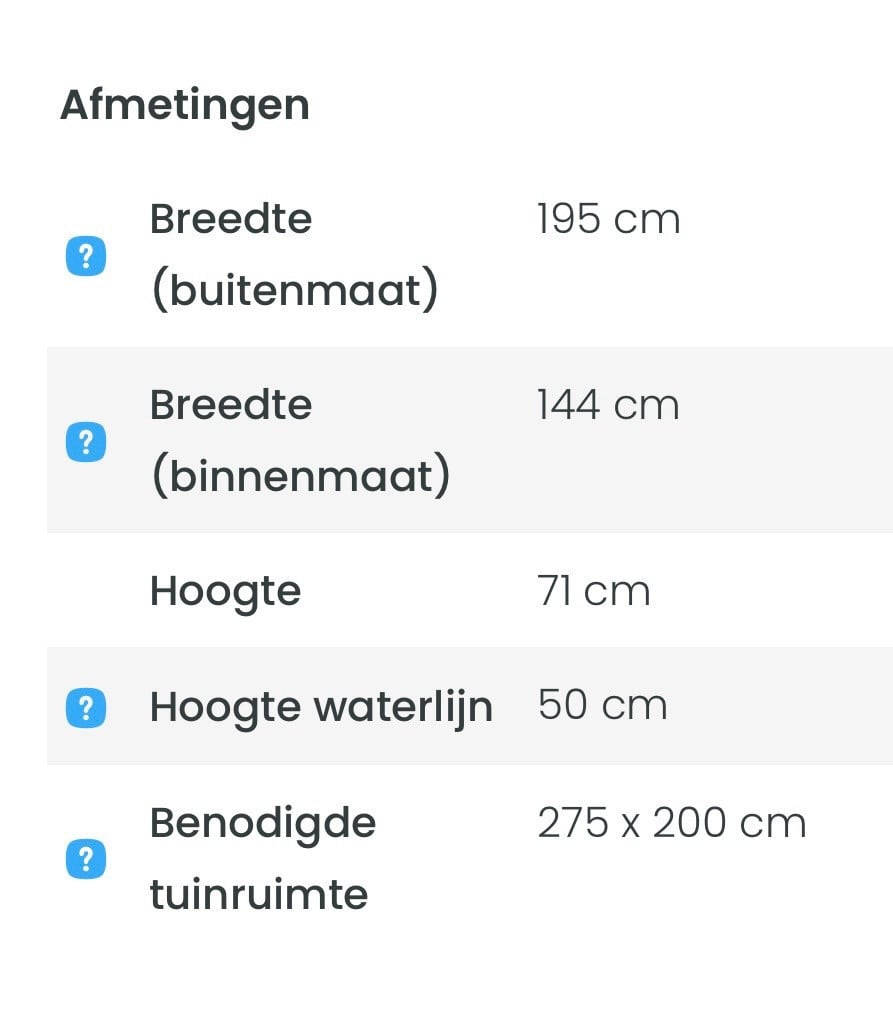Open help icon for Breedte (buitenmaat)
Image resolution: width=893 pixels, height=1021 pixels.
pyautogui.click(x=86, y=256)
